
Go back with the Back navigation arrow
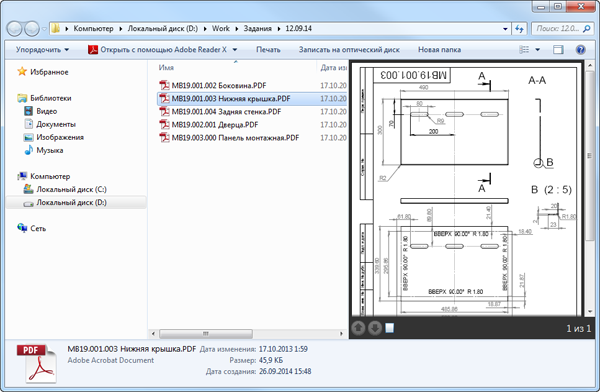[14, 29]
